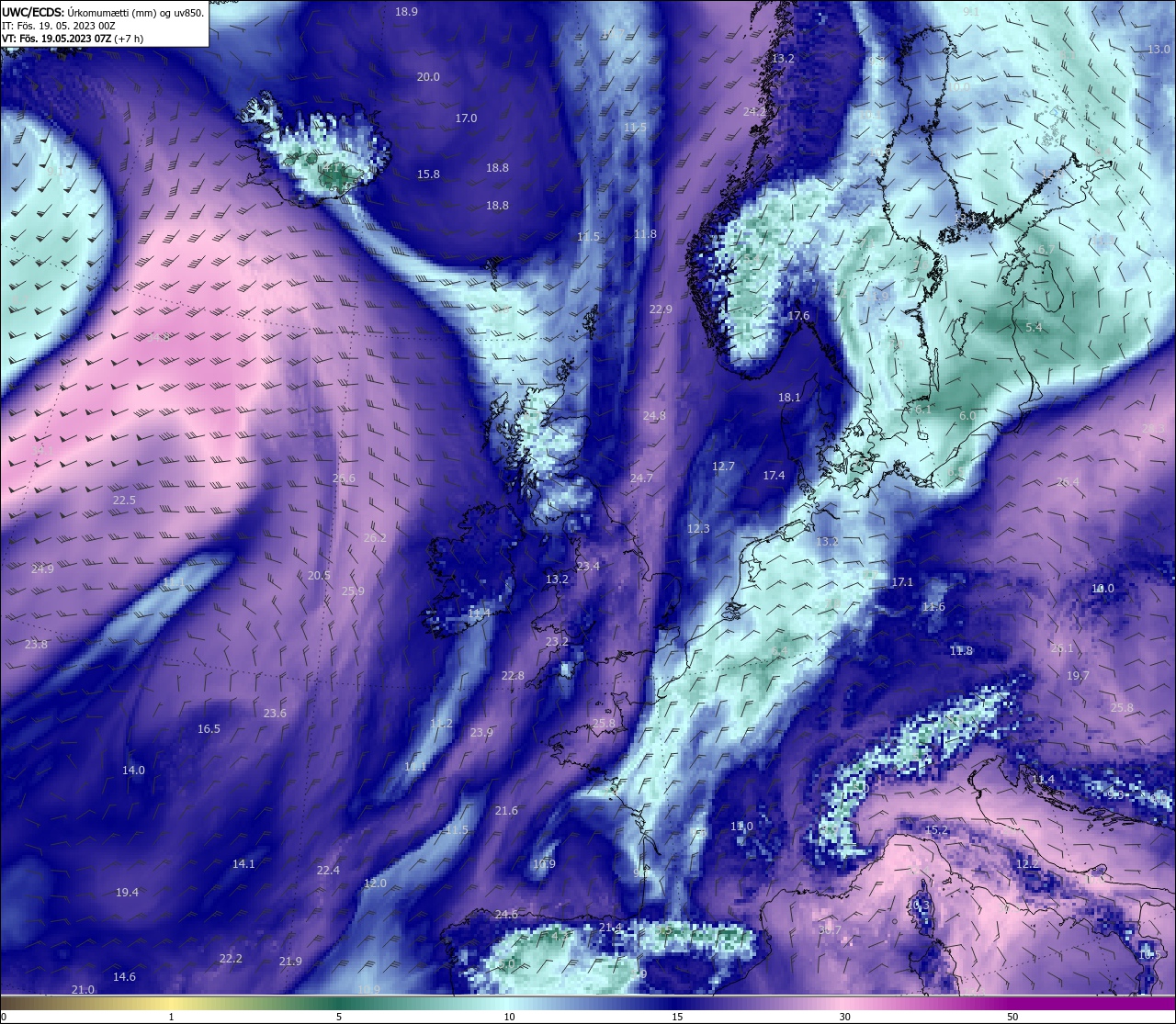The width and height of the screenshot is (1176, 1024).
Task: Click the map value '18.1'
Action: click(789, 398)
